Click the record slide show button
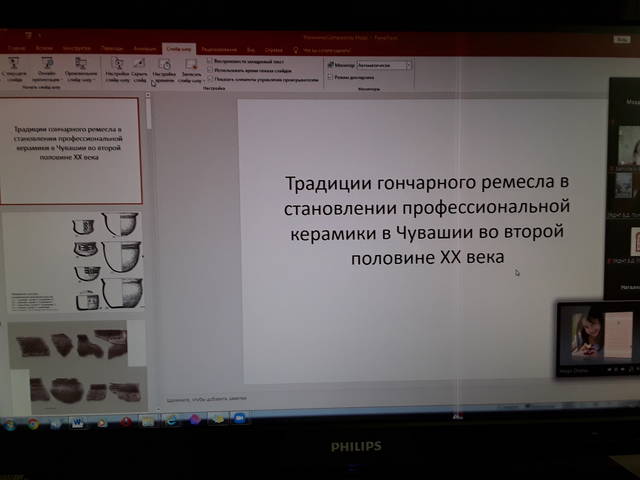Image resolution: width=640 pixels, height=480 pixels. pyautogui.click(x=191, y=70)
